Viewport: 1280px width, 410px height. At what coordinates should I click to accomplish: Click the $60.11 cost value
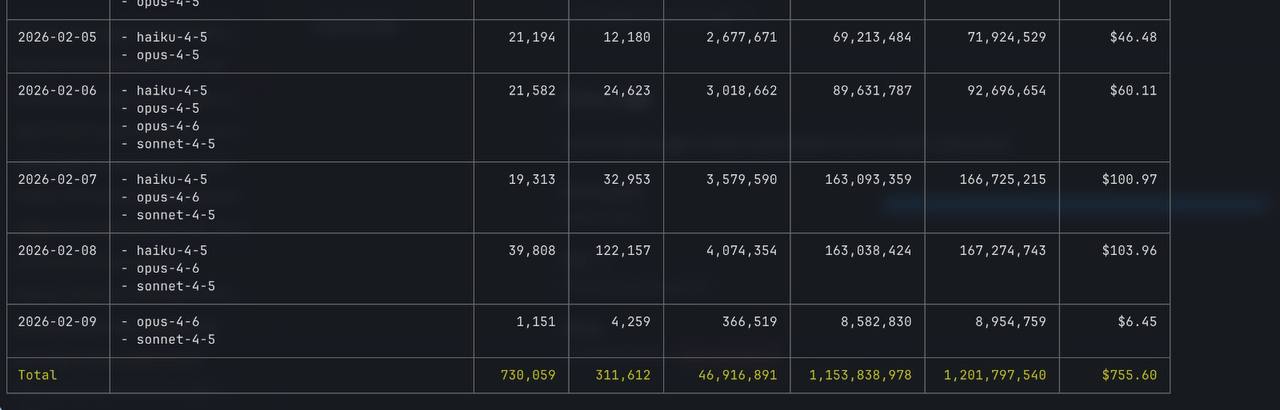click(x=1133, y=90)
